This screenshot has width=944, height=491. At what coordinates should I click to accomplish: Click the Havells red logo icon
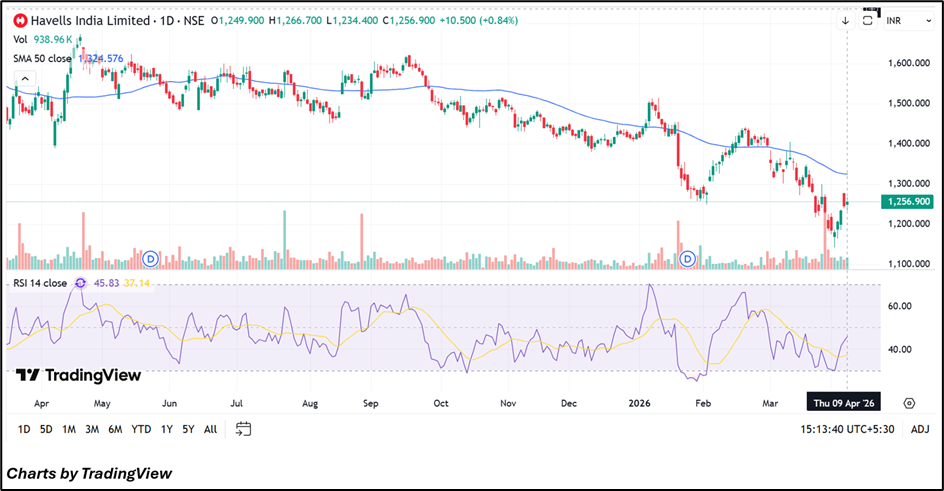pyautogui.click(x=20, y=20)
